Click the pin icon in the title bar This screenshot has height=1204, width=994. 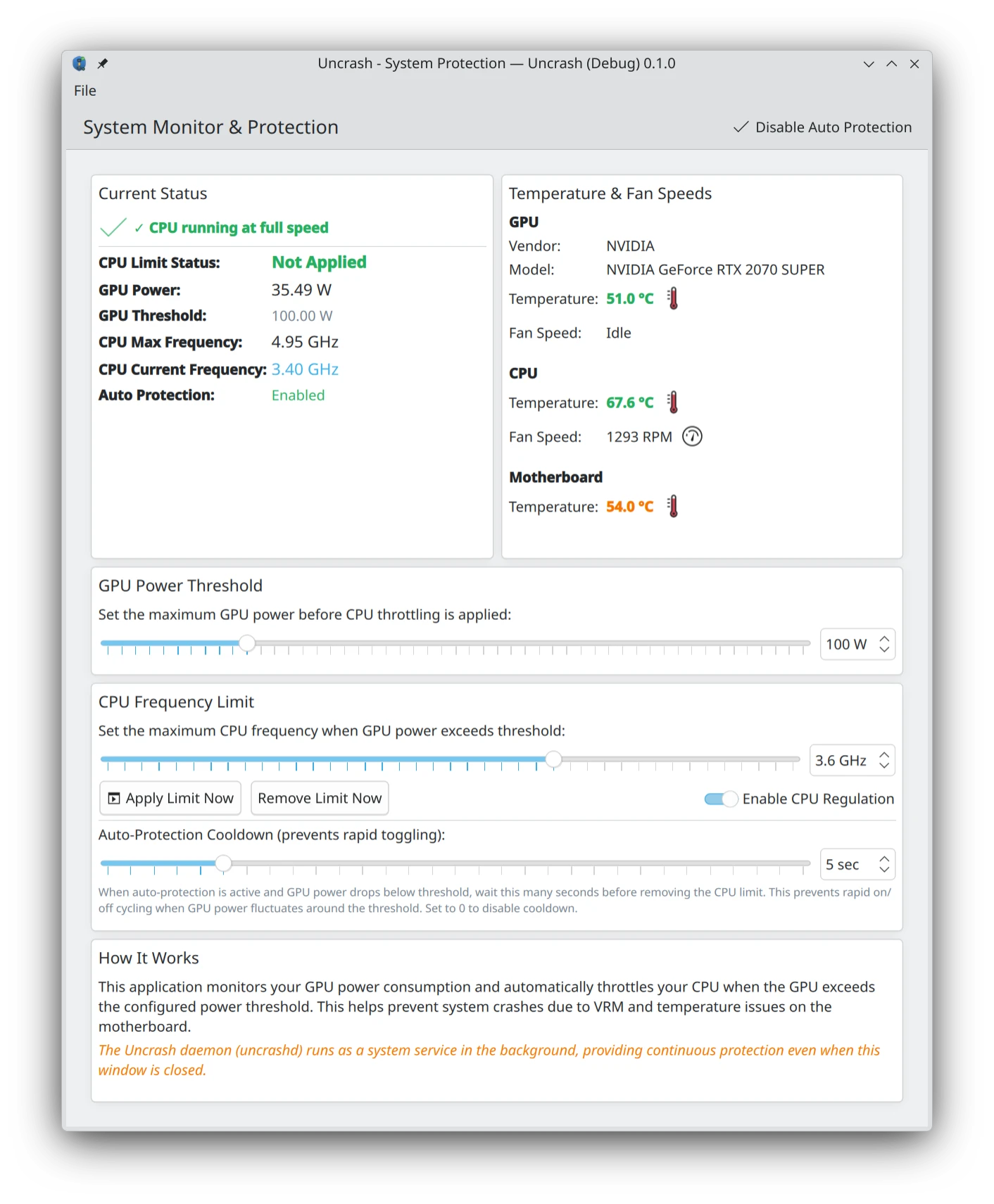[x=103, y=63]
